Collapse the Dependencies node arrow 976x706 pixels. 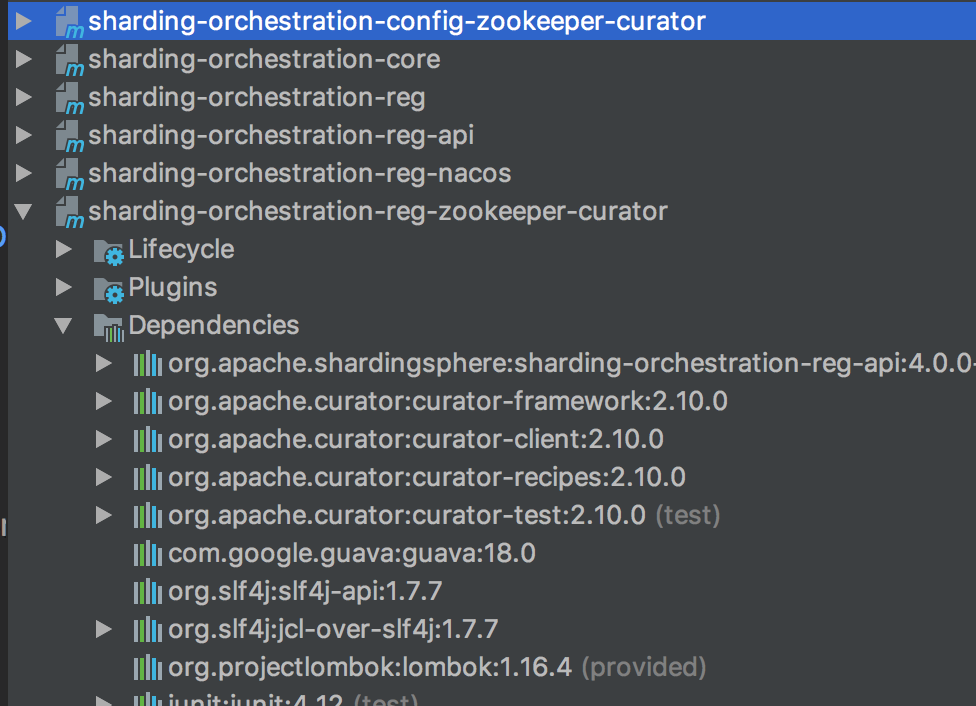pos(63,326)
